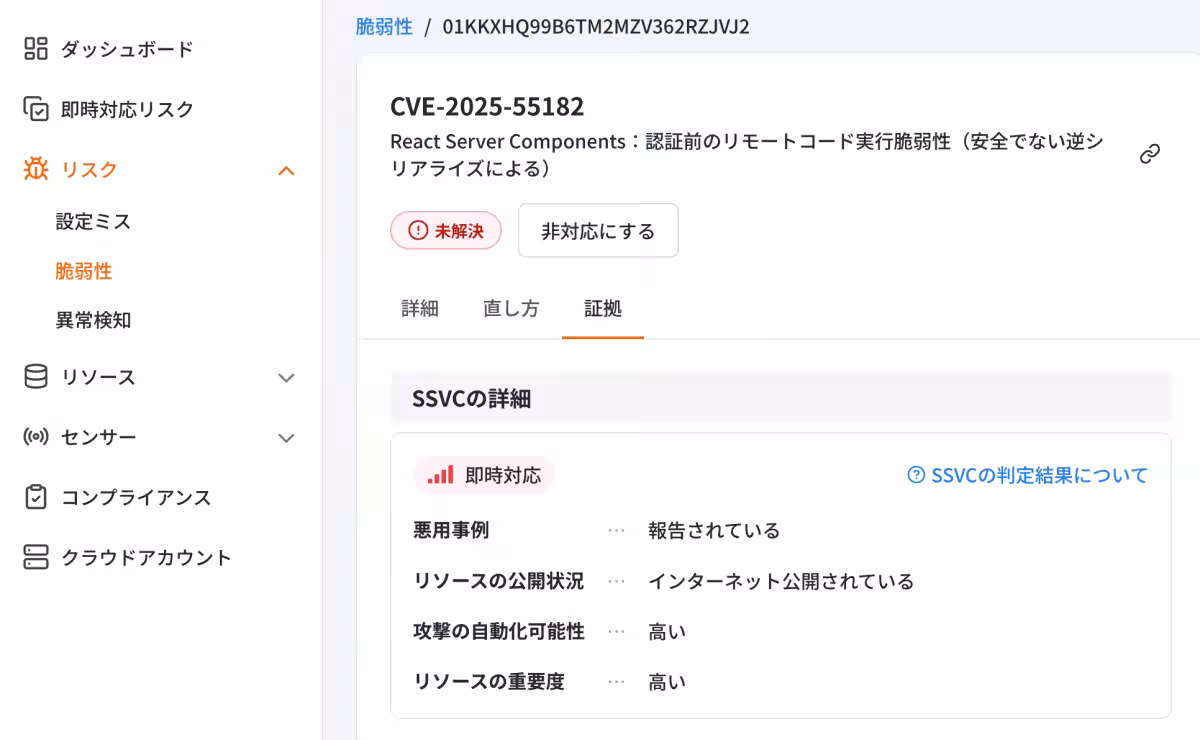Copy the vulnerability link using the chain icon

pos(1148,152)
